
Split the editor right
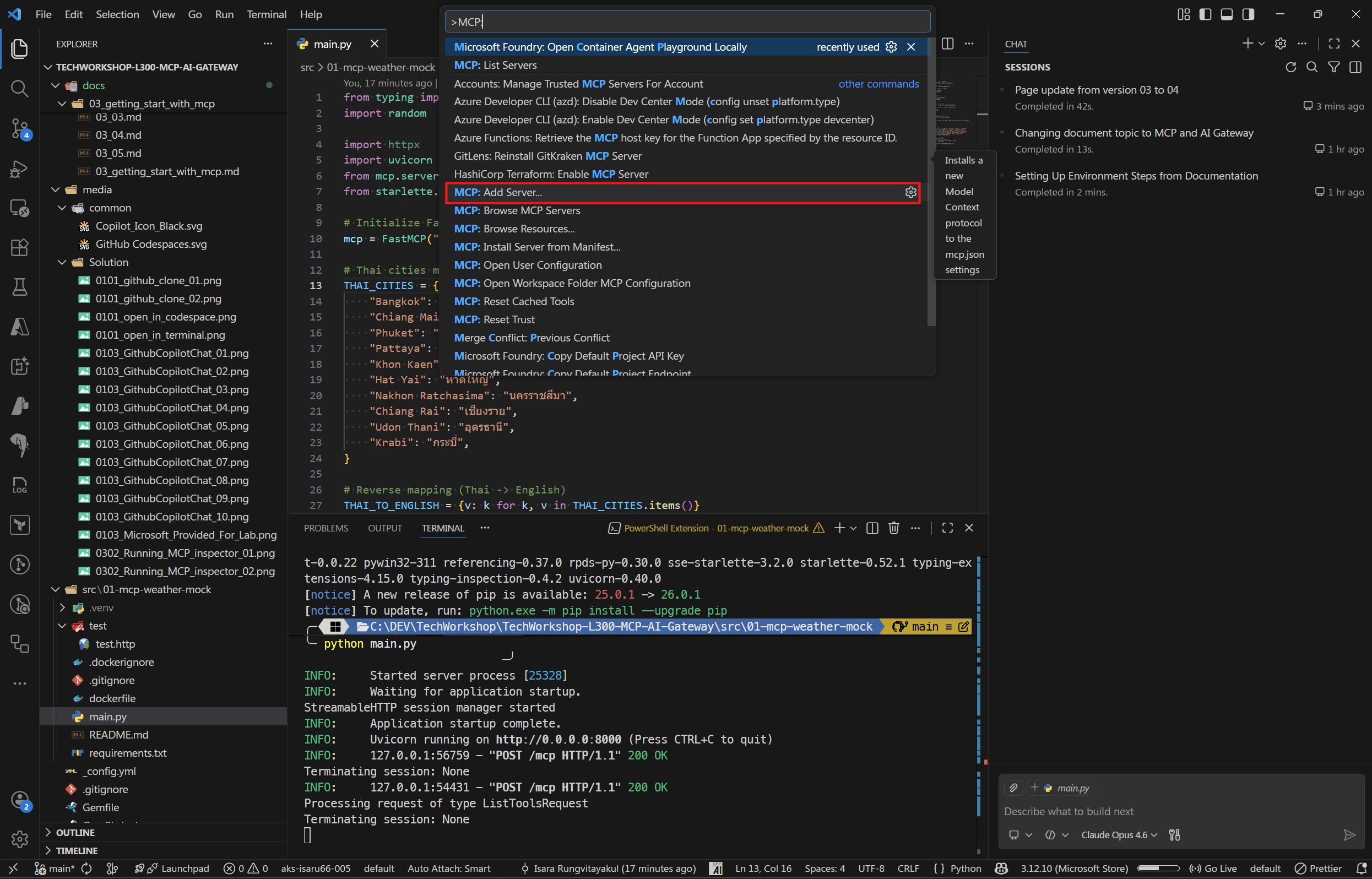pos(947,44)
